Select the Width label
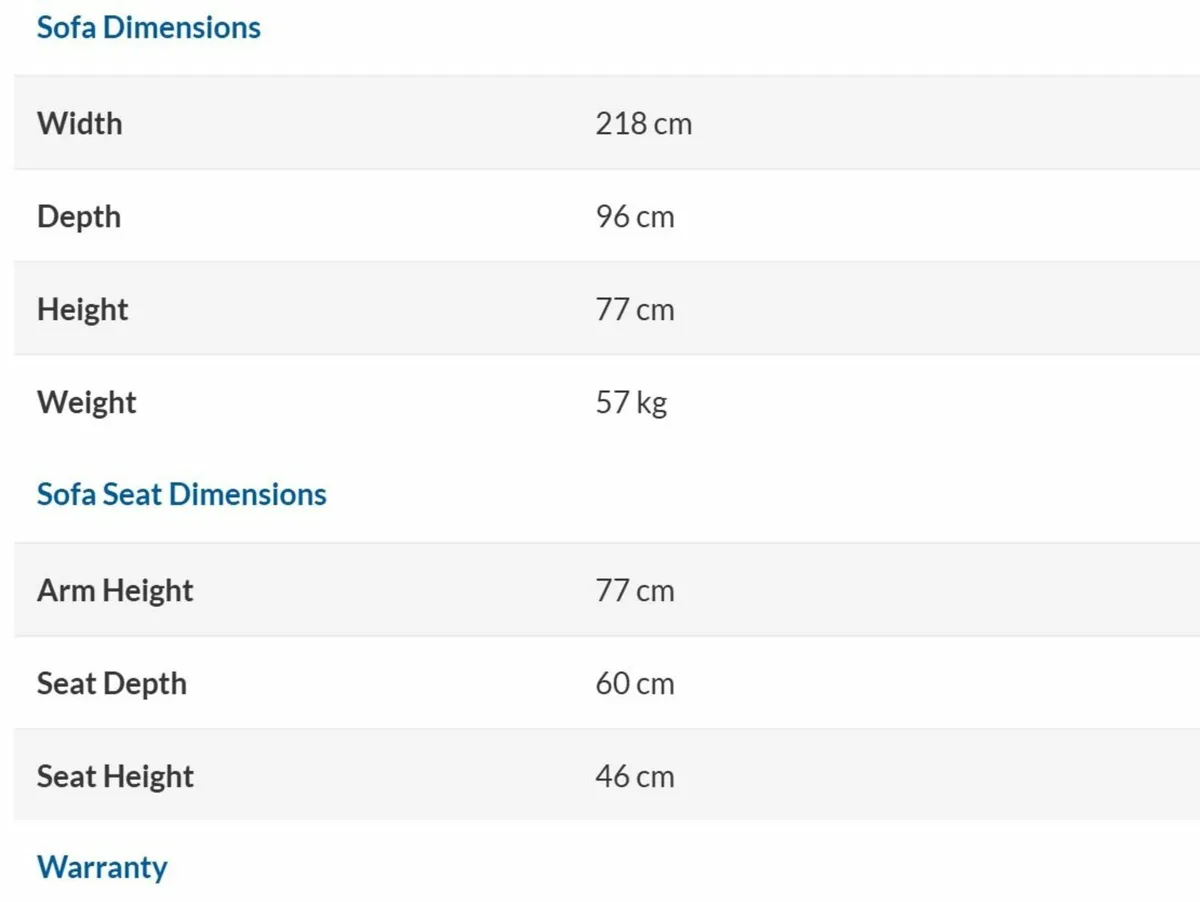 [x=80, y=123]
